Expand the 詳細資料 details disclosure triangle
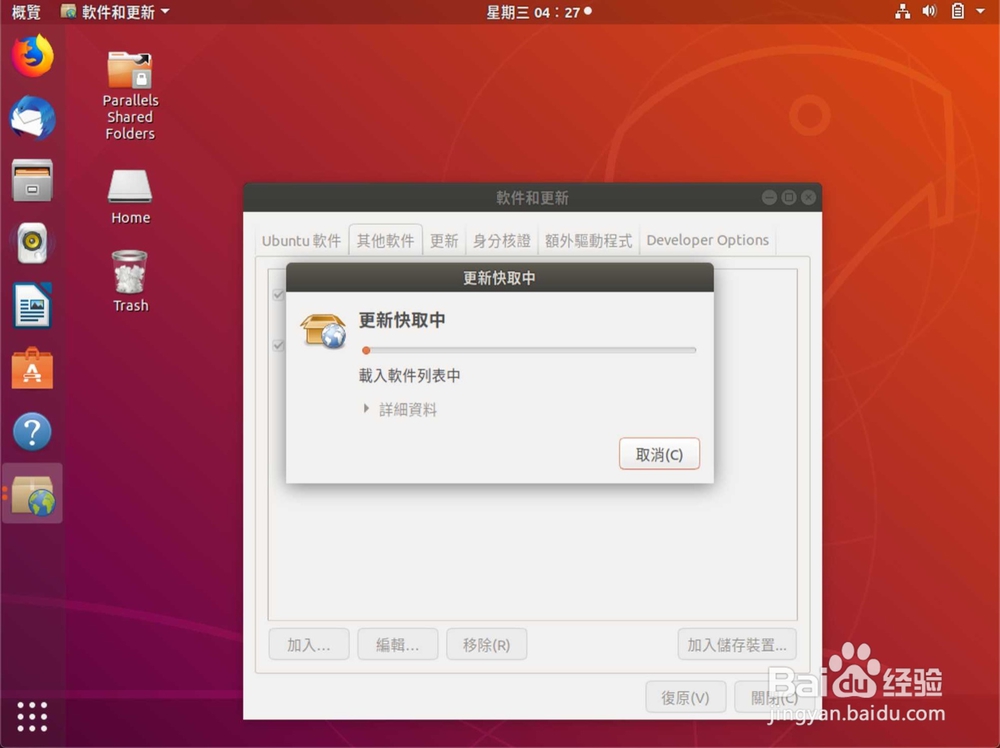The width and height of the screenshot is (1000, 748). pos(366,408)
